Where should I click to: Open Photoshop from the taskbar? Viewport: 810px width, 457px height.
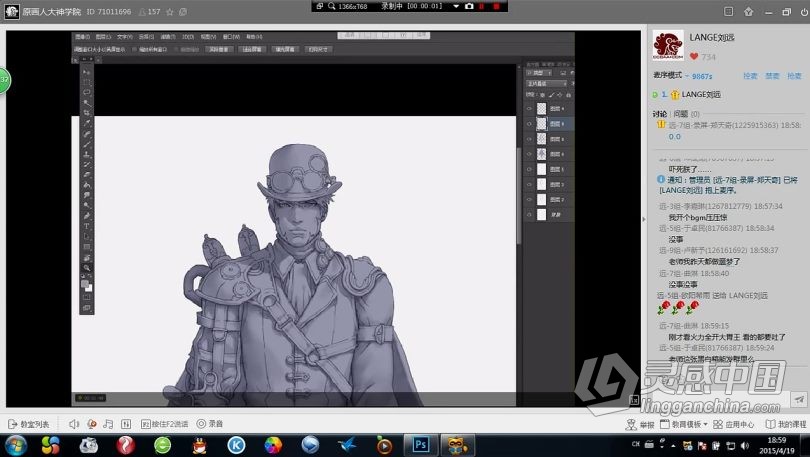[x=420, y=445]
